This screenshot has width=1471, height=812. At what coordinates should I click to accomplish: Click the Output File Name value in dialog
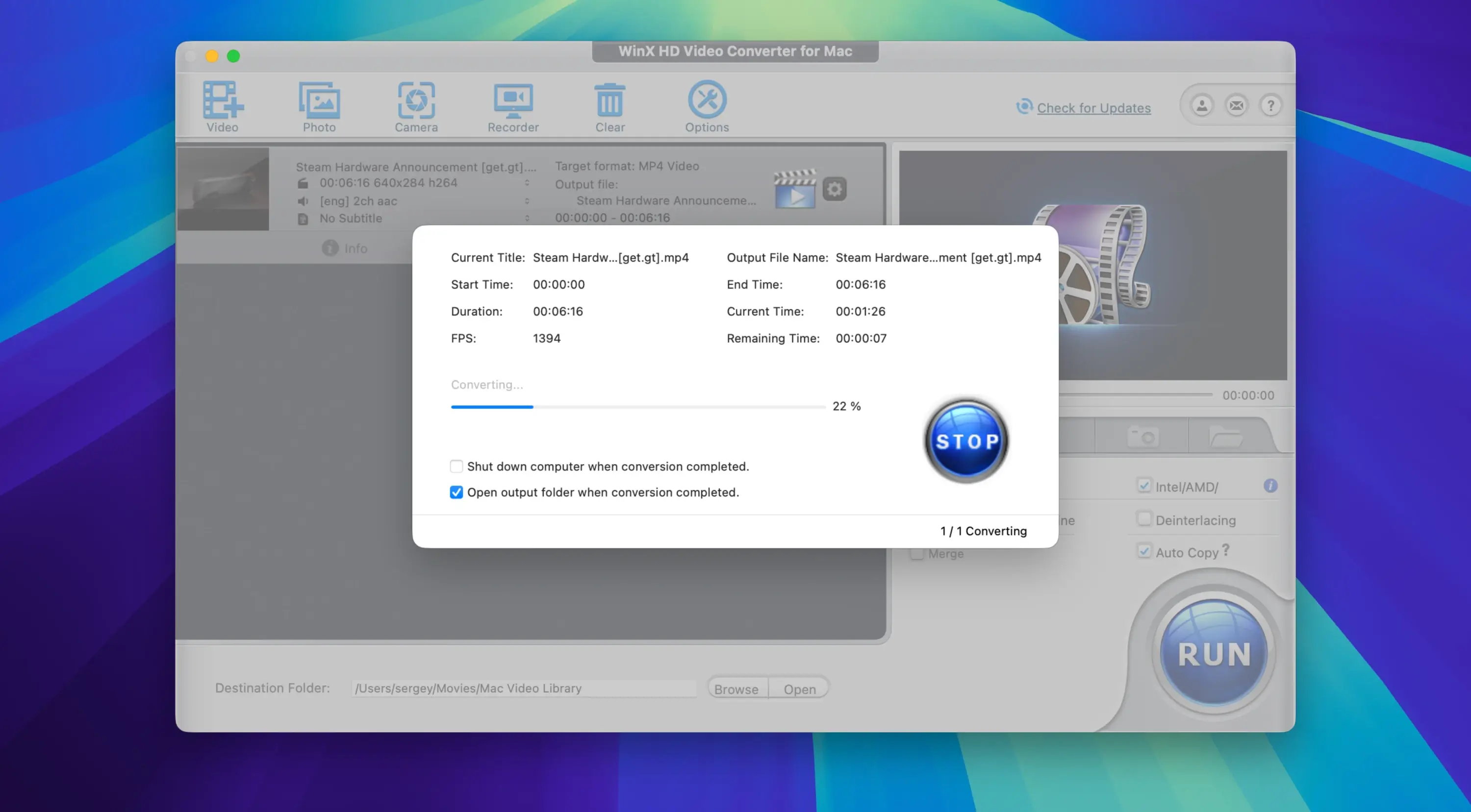(x=938, y=257)
